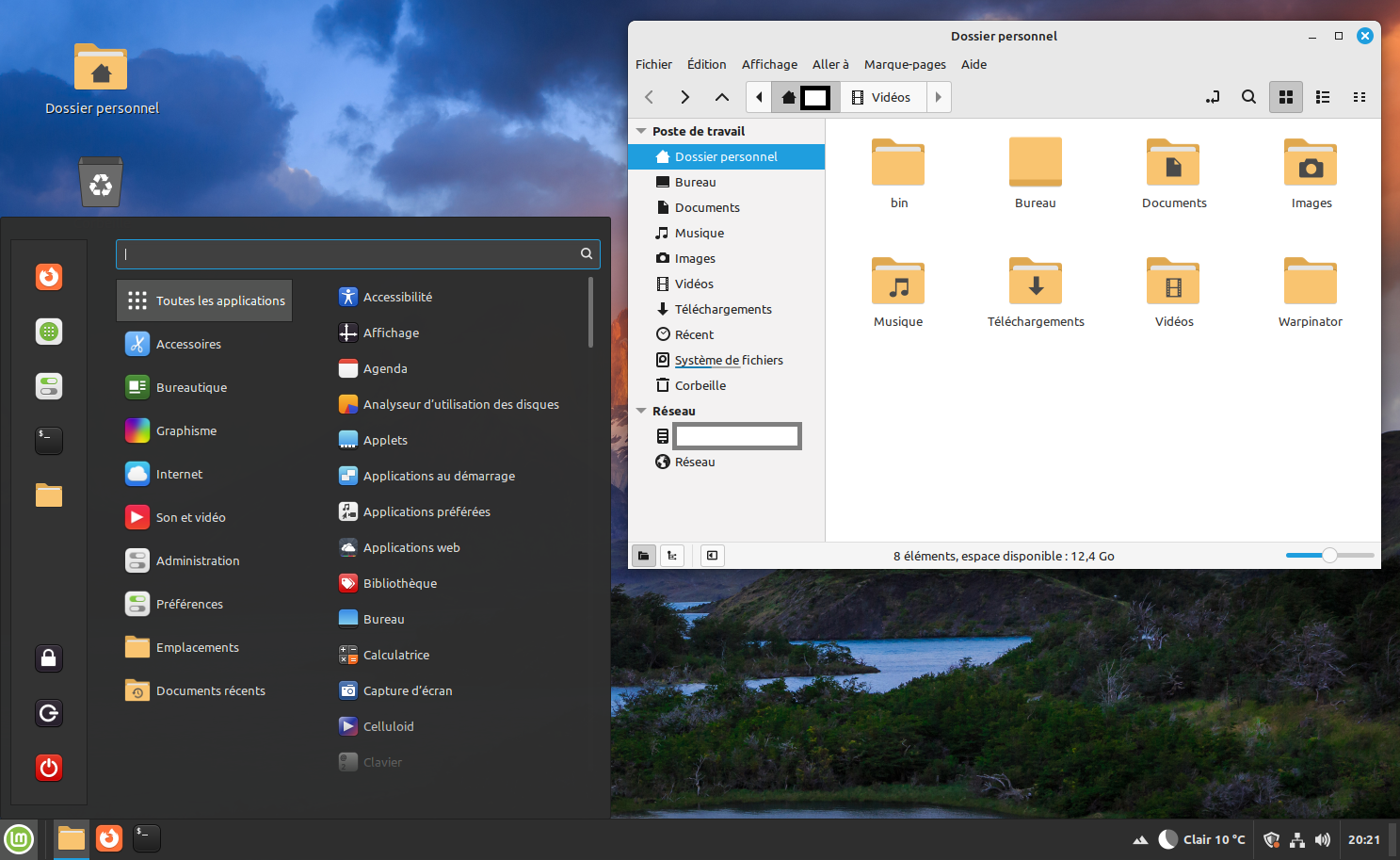Show places in sidebar pane
Image resolution: width=1400 pixels, height=860 pixels.
click(x=643, y=556)
